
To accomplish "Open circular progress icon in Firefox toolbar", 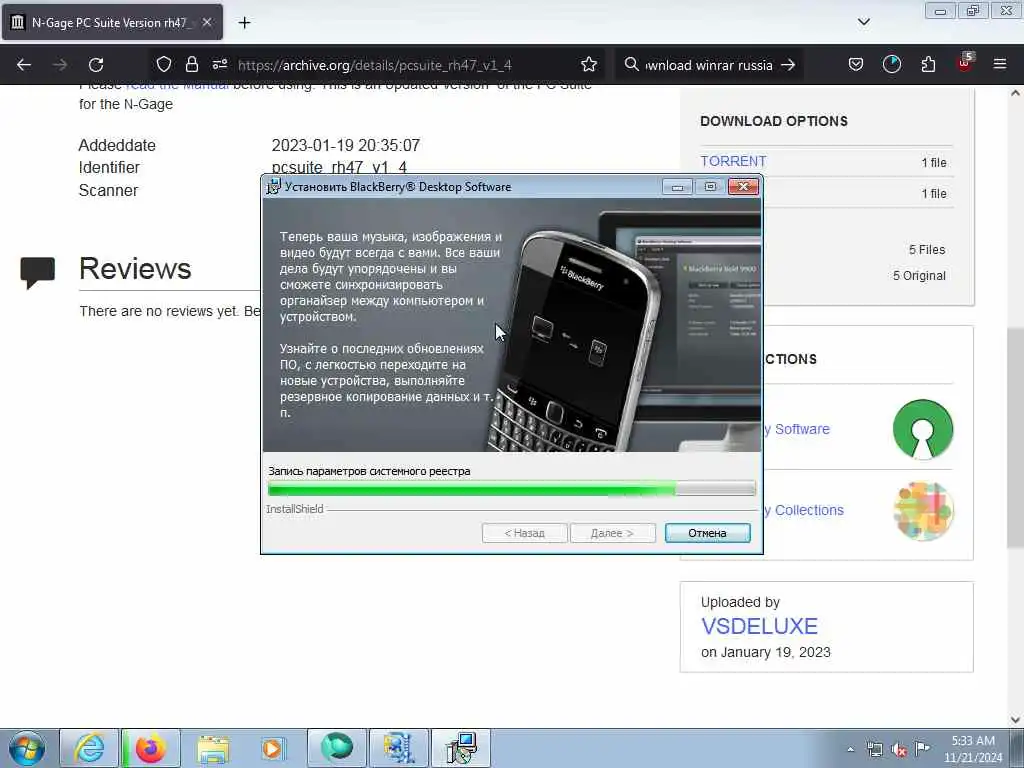I will (891, 64).
